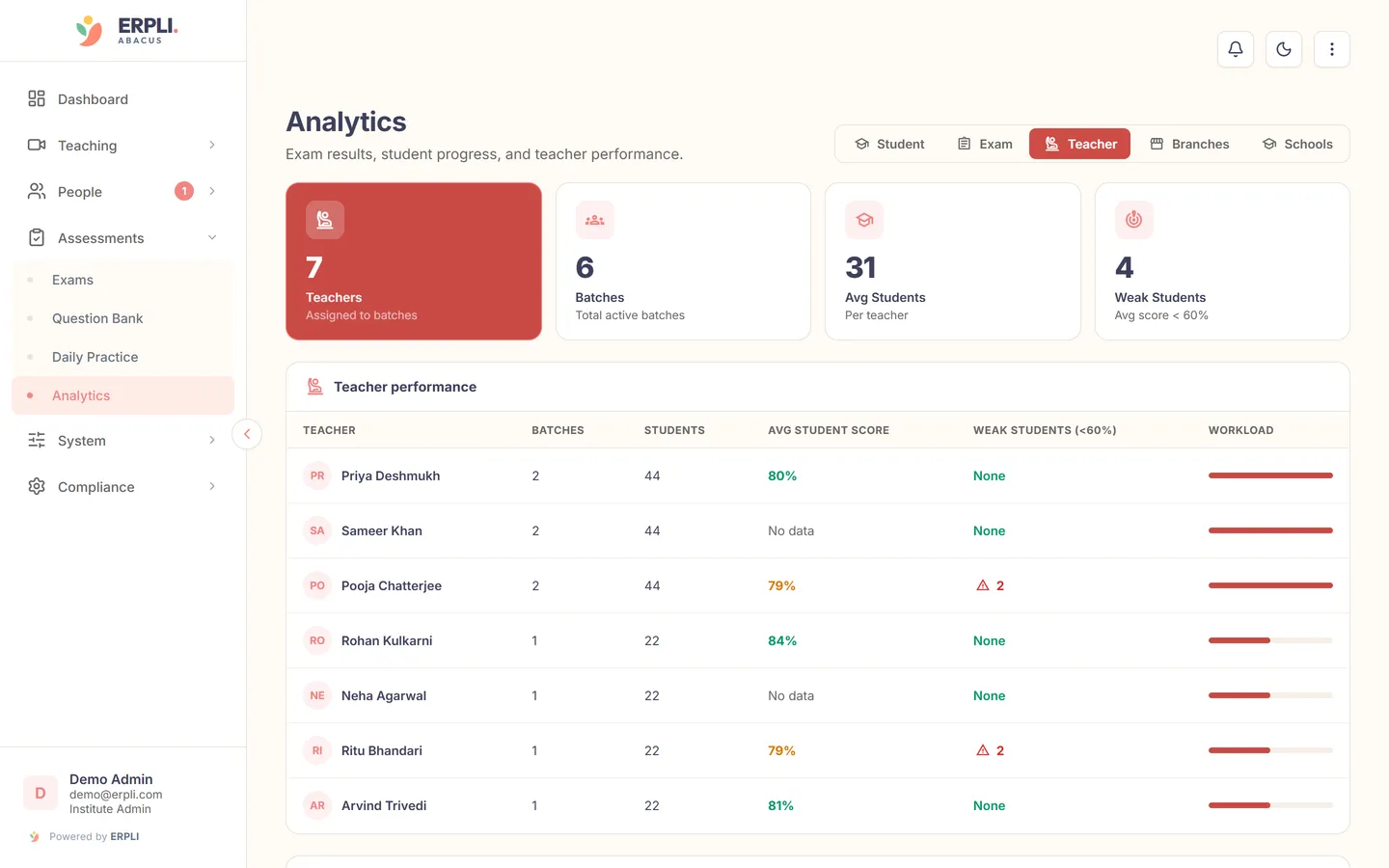Click Neha Agarwal's NE avatar
Viewport: 1389px width, 868px height.
click(x=317, y=695)
